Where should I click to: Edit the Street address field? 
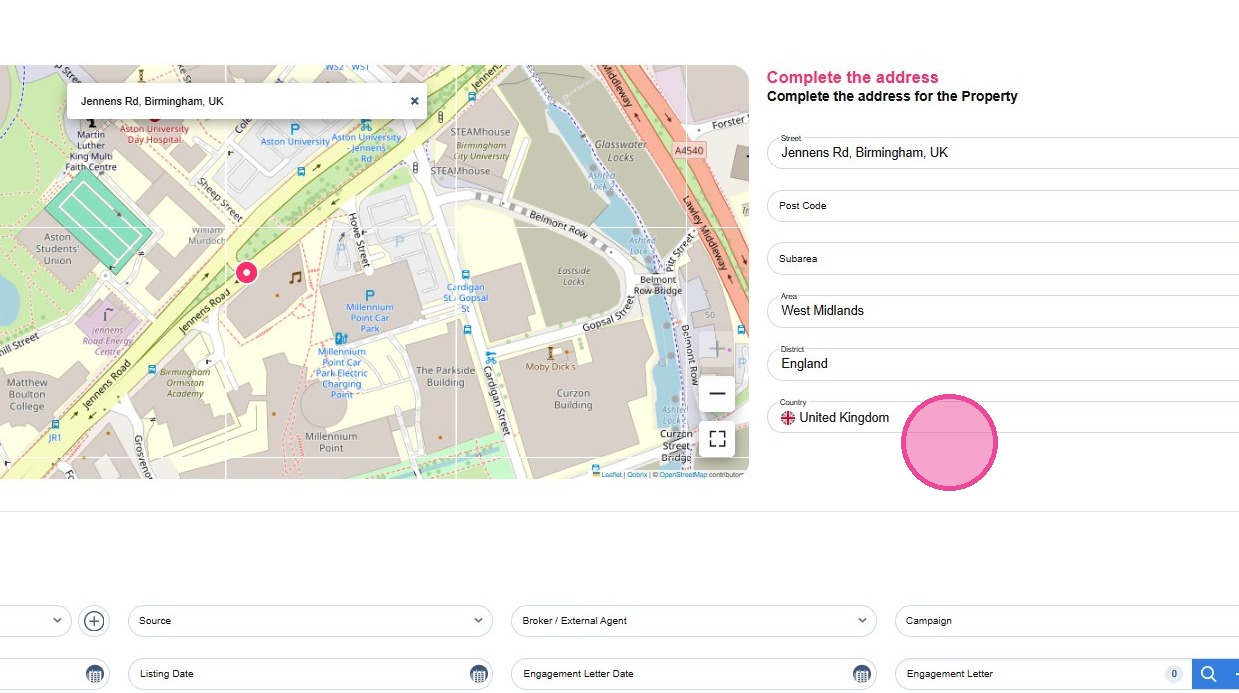(1003, 153)
